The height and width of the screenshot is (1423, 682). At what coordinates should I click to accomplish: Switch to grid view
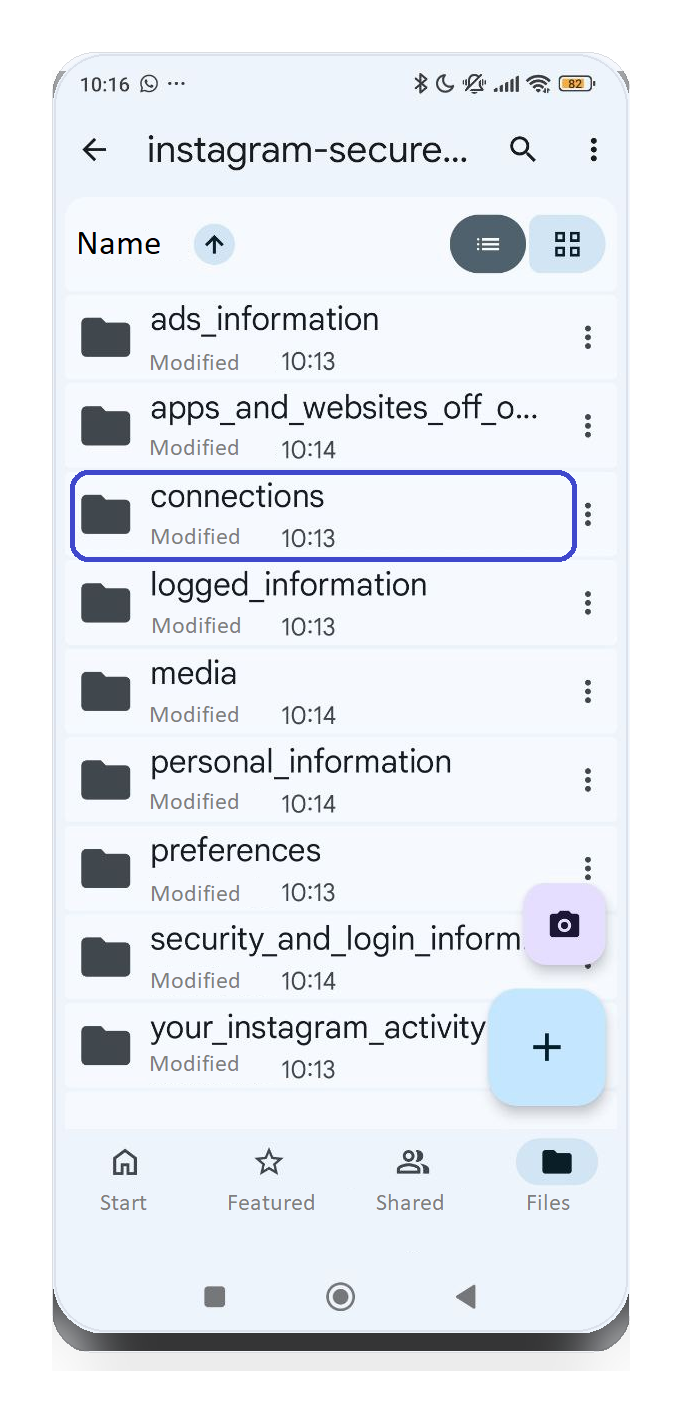pyautogui.click(x=567, y=244)
